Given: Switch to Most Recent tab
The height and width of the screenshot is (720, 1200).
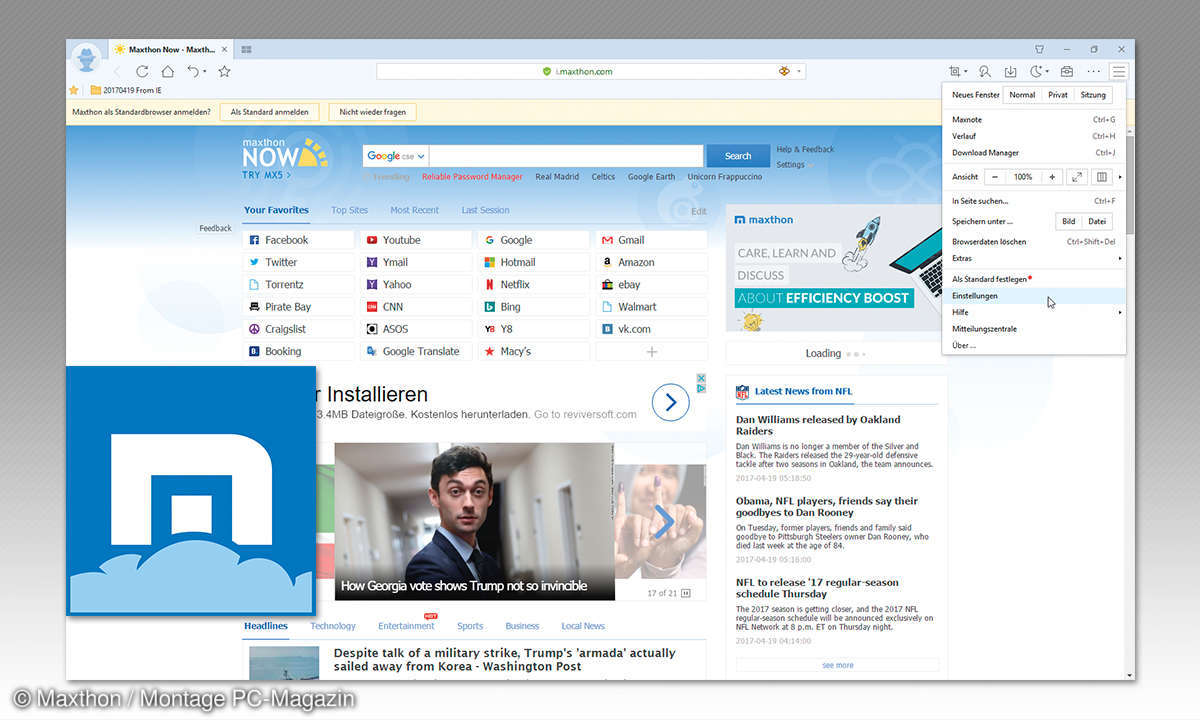Looking at the screenshot, I should point(414,210).
